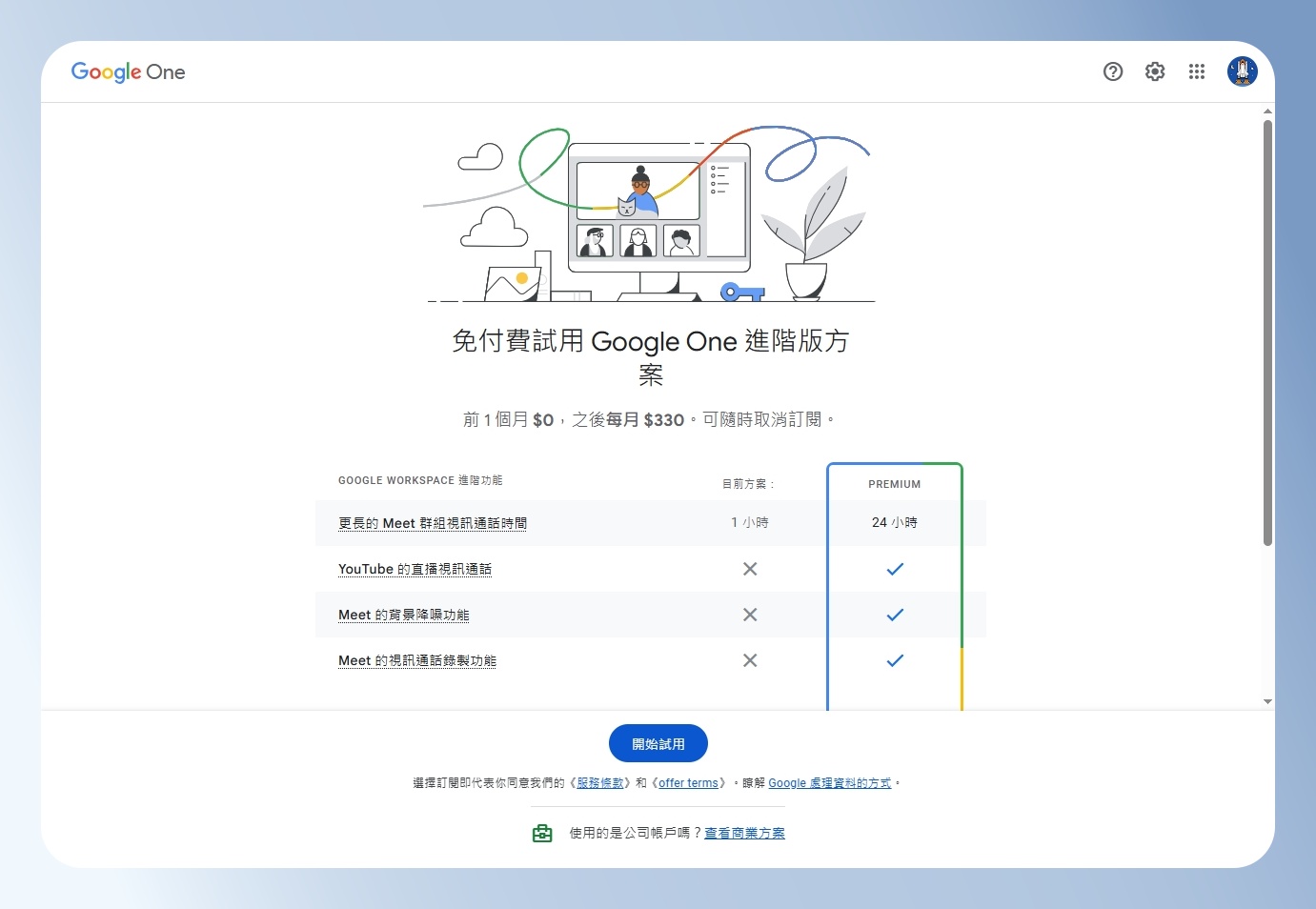Click the vertical scrollbar thumb

pyautogui.click(x=1267, y=333)
